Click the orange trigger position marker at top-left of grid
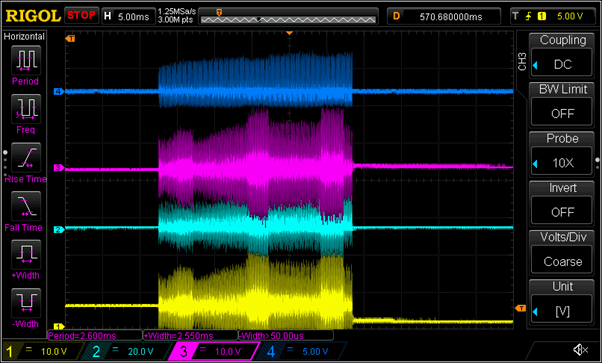The width and height of the screenshot is (602, 363). (70, 38)
